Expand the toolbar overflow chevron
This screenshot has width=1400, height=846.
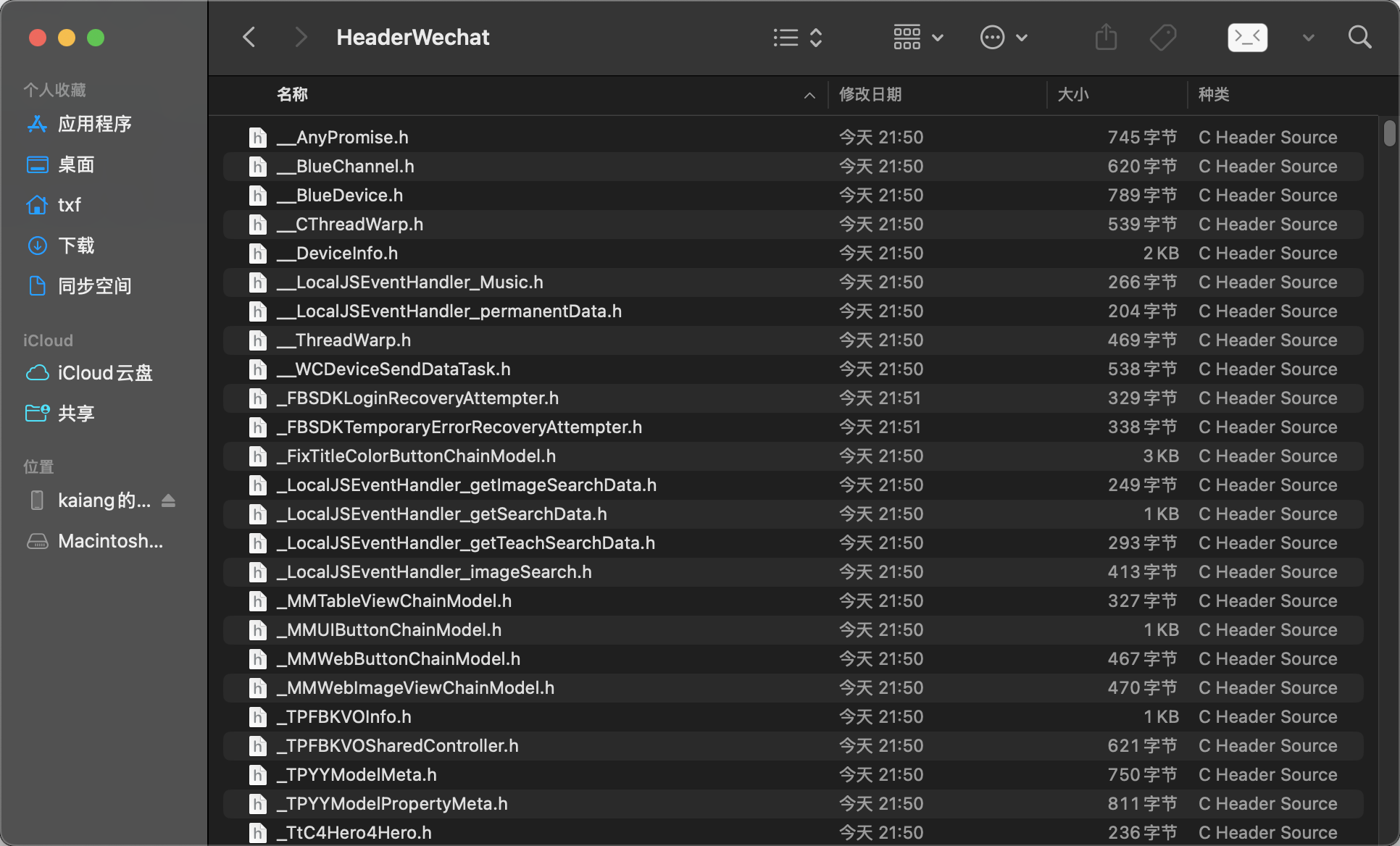click(x=1308, y=38)
